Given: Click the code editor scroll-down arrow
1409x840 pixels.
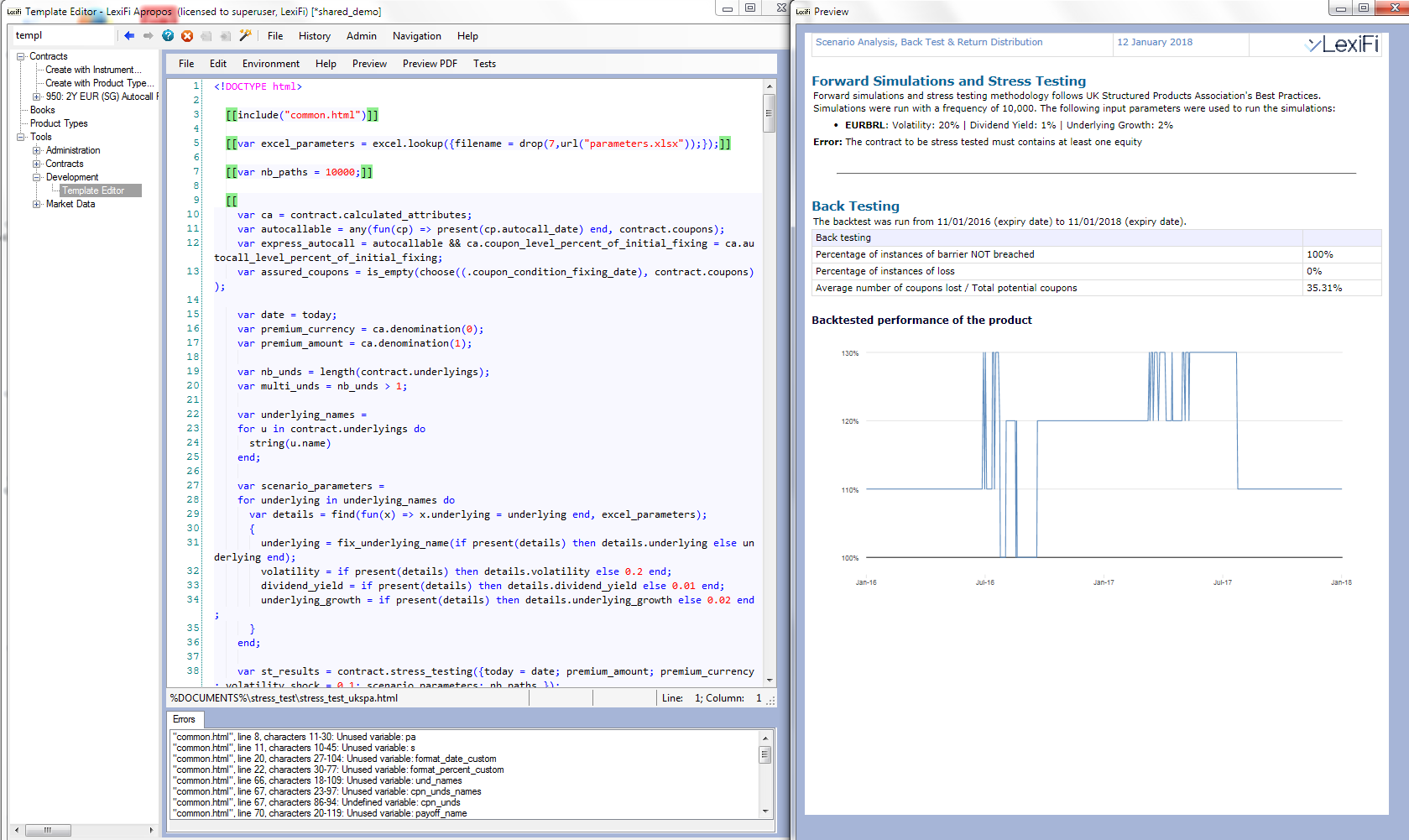Looking at the screenshot, I should [770, 681].
